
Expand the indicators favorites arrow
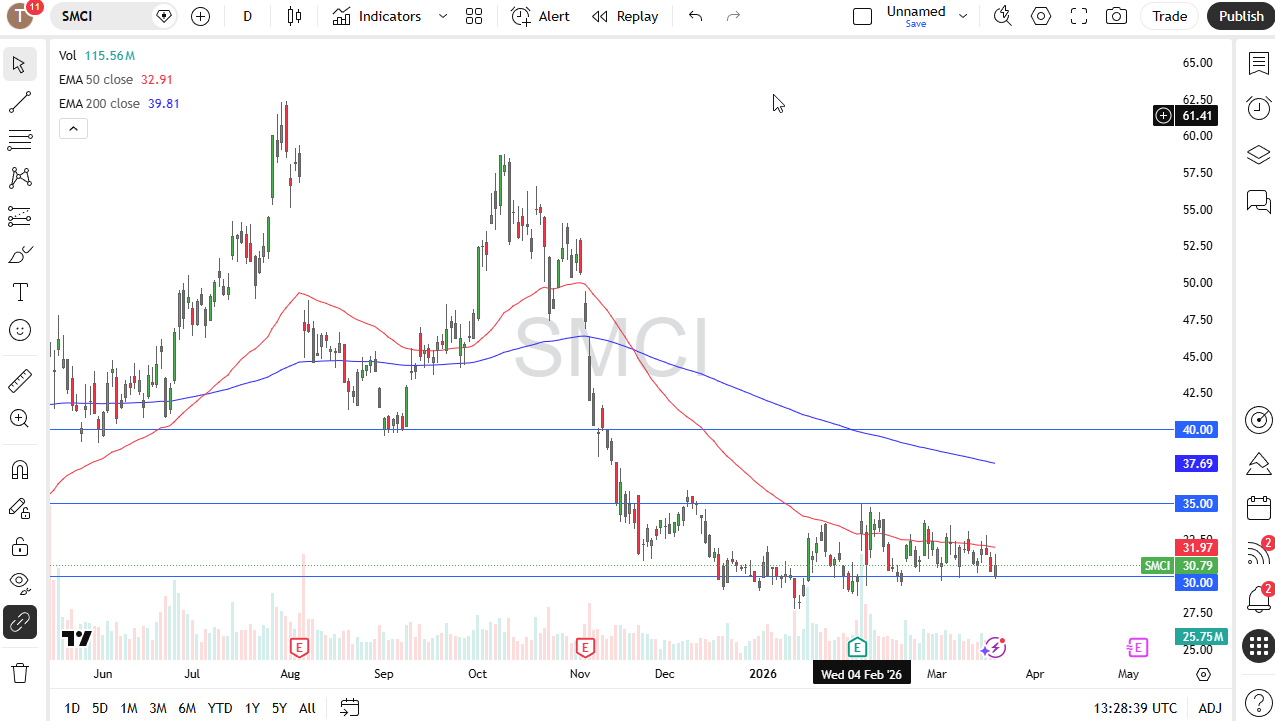[442, 16]
